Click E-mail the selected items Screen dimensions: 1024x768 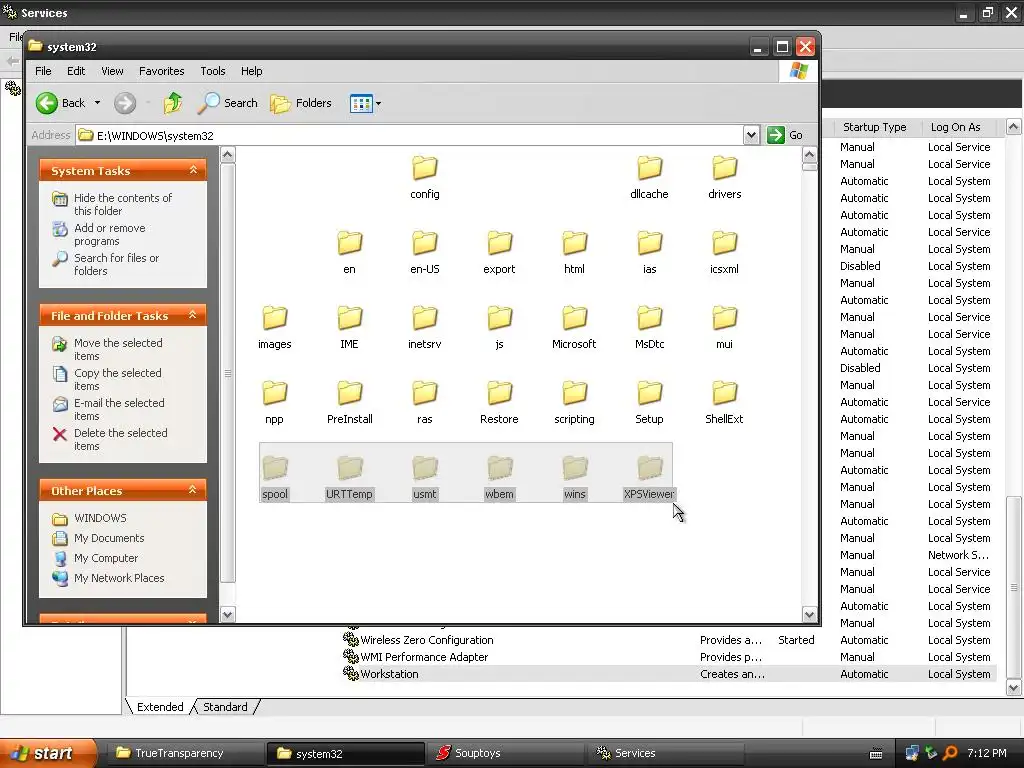(120, 409)
